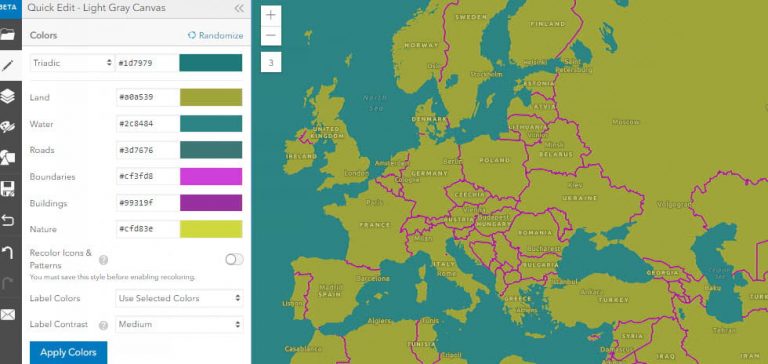Click the Roads hex field #3d7676
This screenshot has width=768, height=364.
pyautogui.click(x=147, y=150)
